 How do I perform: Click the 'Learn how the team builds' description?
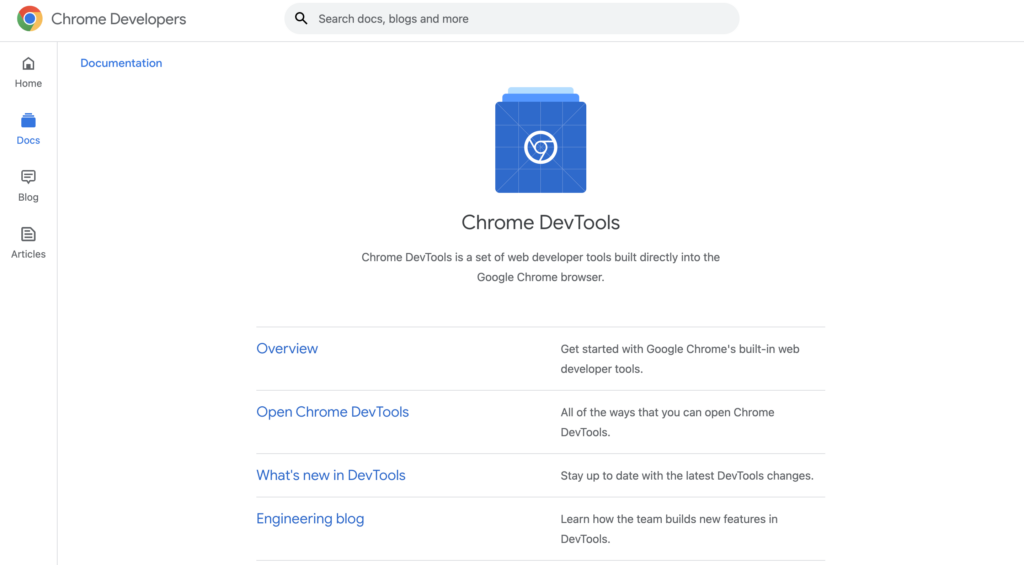pyautogui.click(x=668, y=529)
